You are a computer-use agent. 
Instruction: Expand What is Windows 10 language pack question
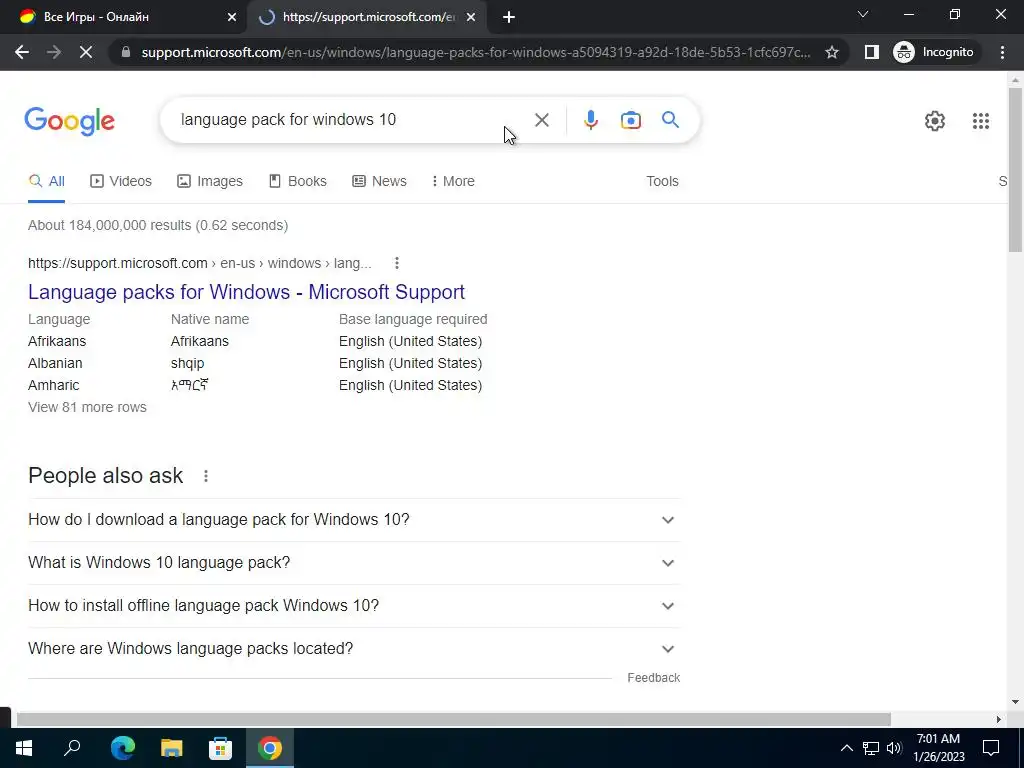[x=353, y=563]
